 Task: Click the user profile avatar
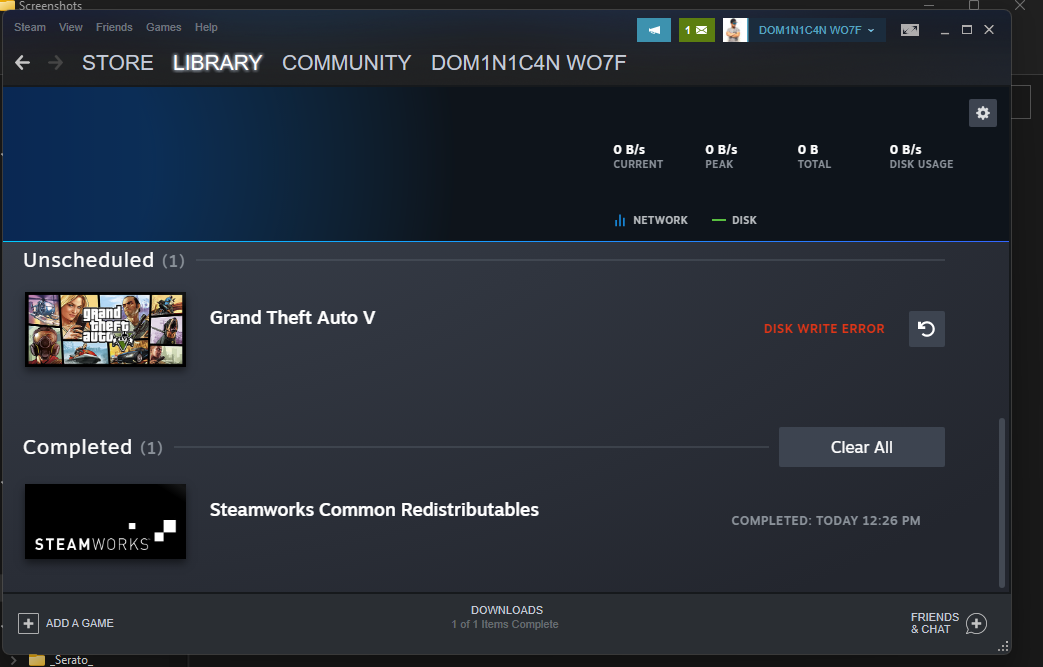[x=735, y=30]
